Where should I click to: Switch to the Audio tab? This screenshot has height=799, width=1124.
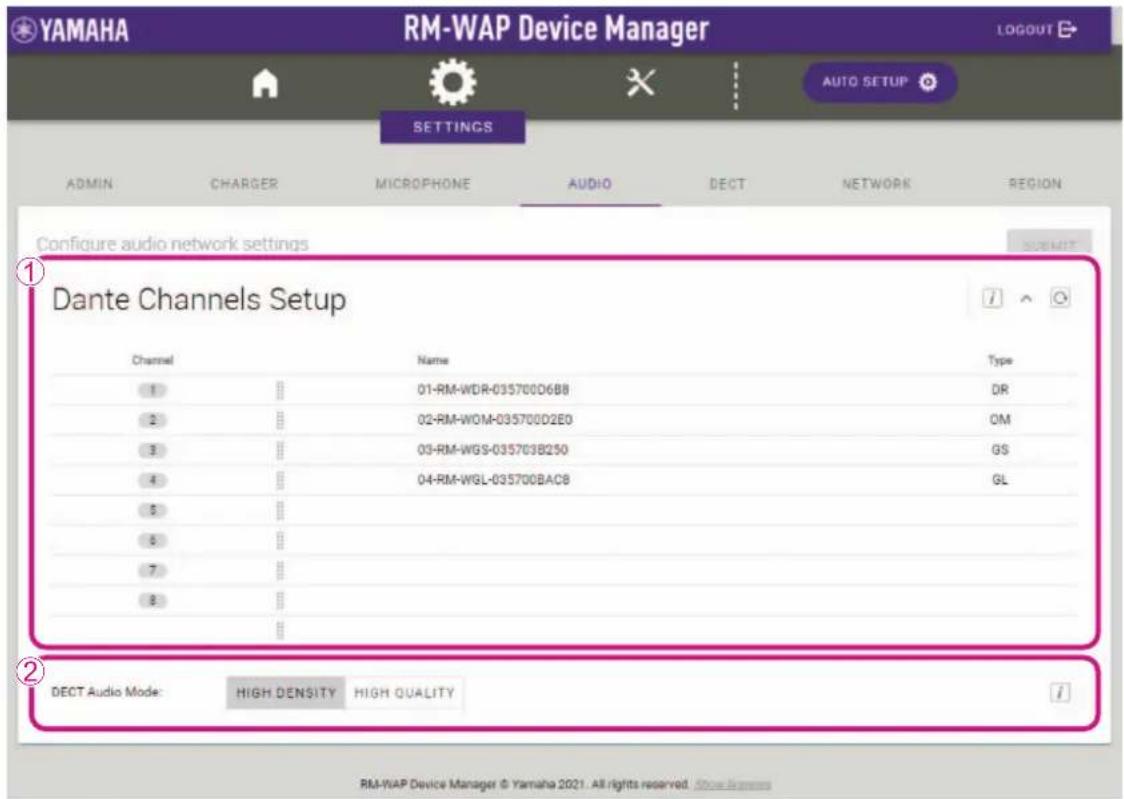[x=590, y=184]
